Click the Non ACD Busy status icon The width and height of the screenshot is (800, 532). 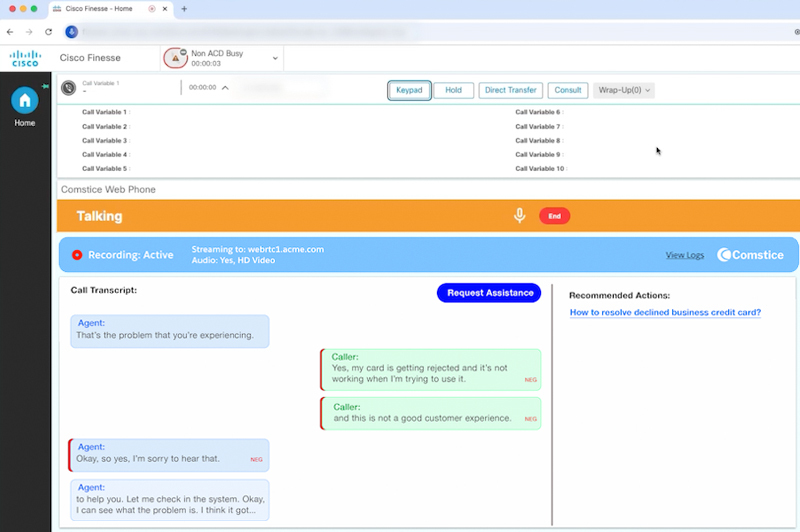coord(175,58)
